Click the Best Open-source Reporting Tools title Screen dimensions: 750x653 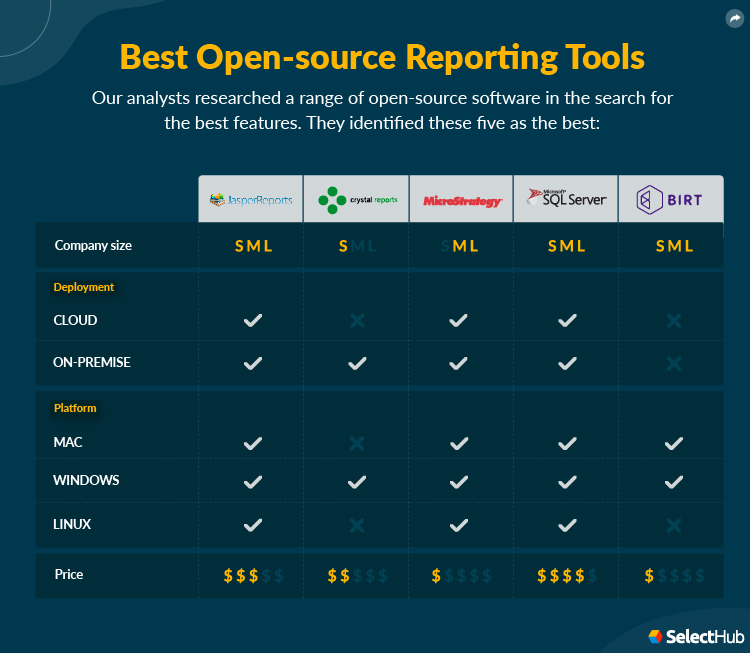(x=382, y=57)
